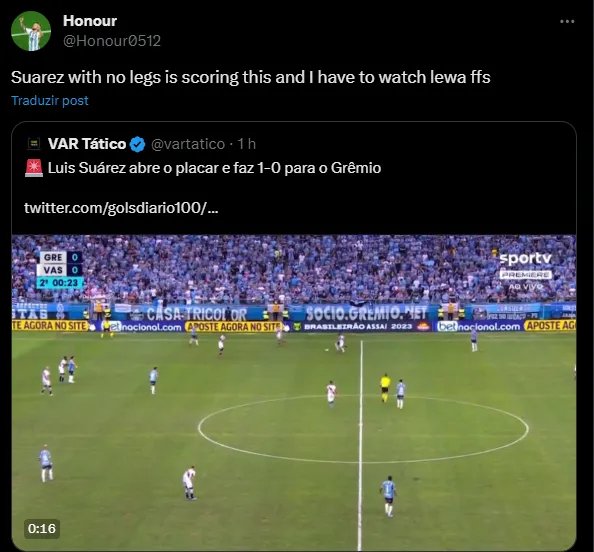This screenshot has height=552, width=594.
Task: Click the 1 h timestamp
Action: [x=246, y=144]
